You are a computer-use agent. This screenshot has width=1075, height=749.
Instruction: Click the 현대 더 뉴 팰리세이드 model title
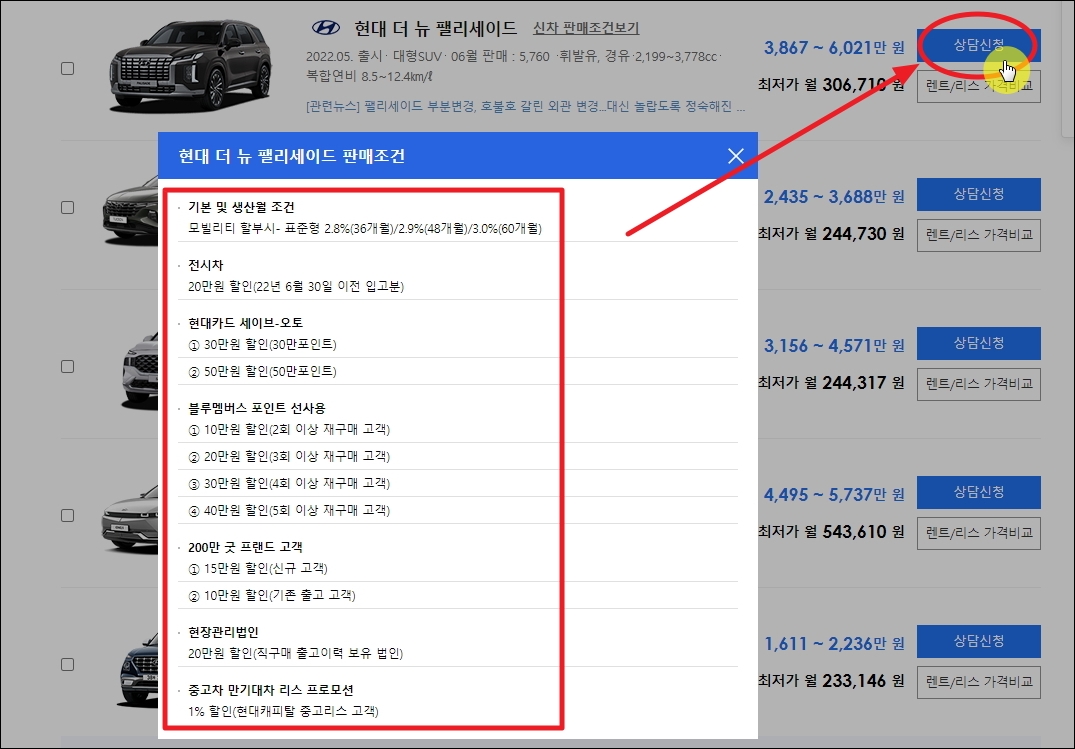[435, 28]
